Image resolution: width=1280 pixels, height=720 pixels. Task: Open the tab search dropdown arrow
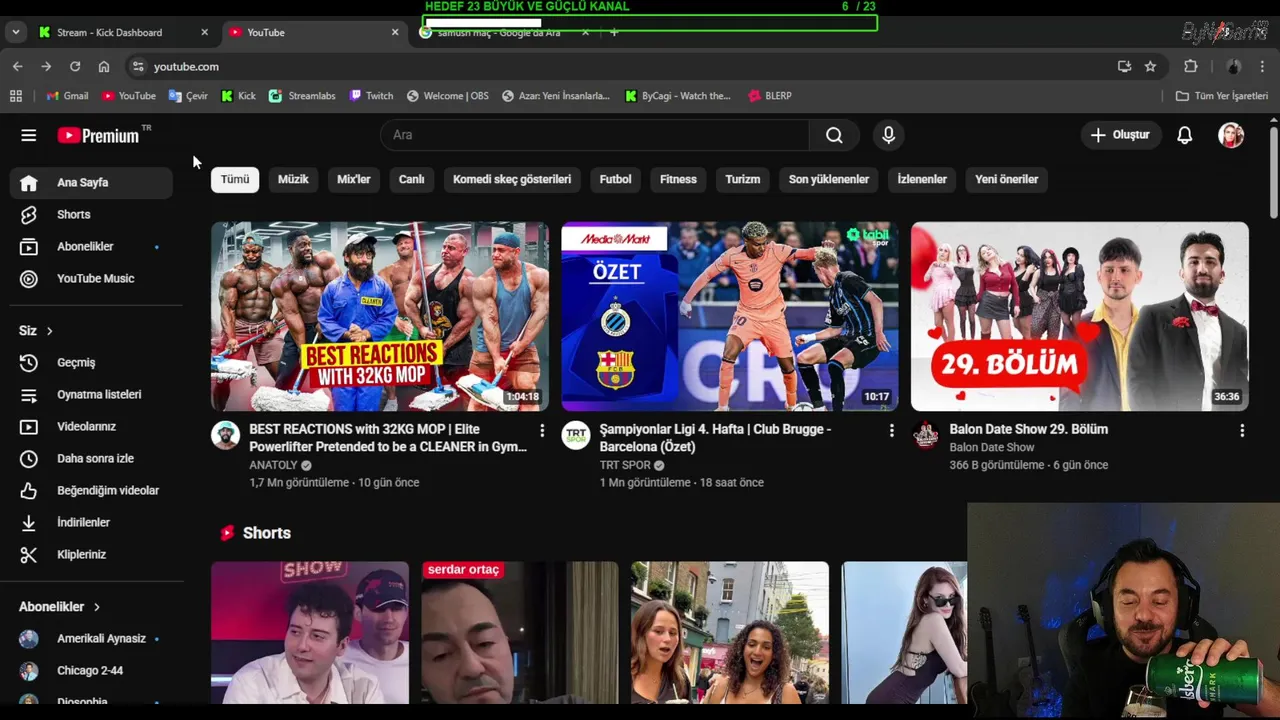15,32
